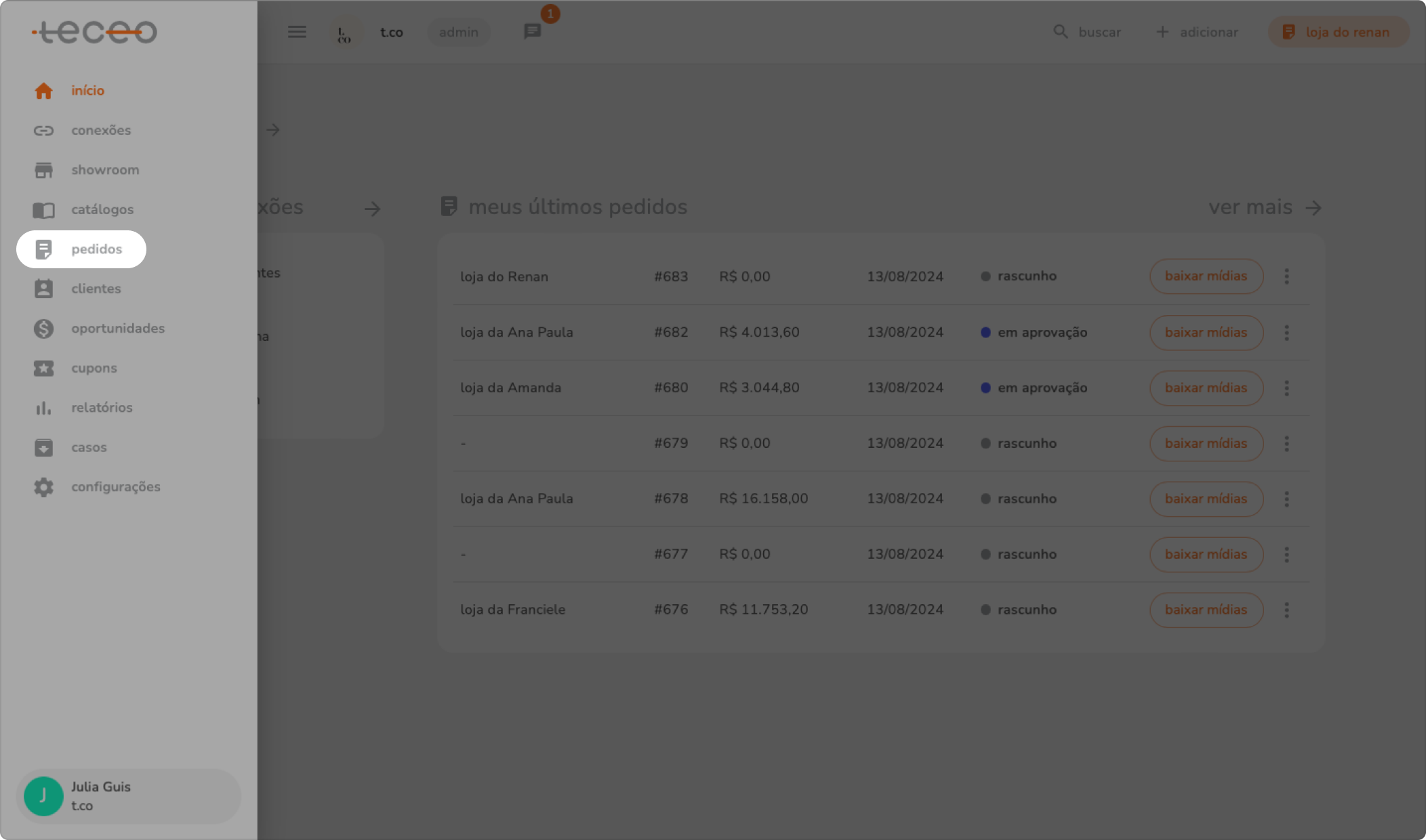Open showroom storefront icon

[x=43, y=170]
